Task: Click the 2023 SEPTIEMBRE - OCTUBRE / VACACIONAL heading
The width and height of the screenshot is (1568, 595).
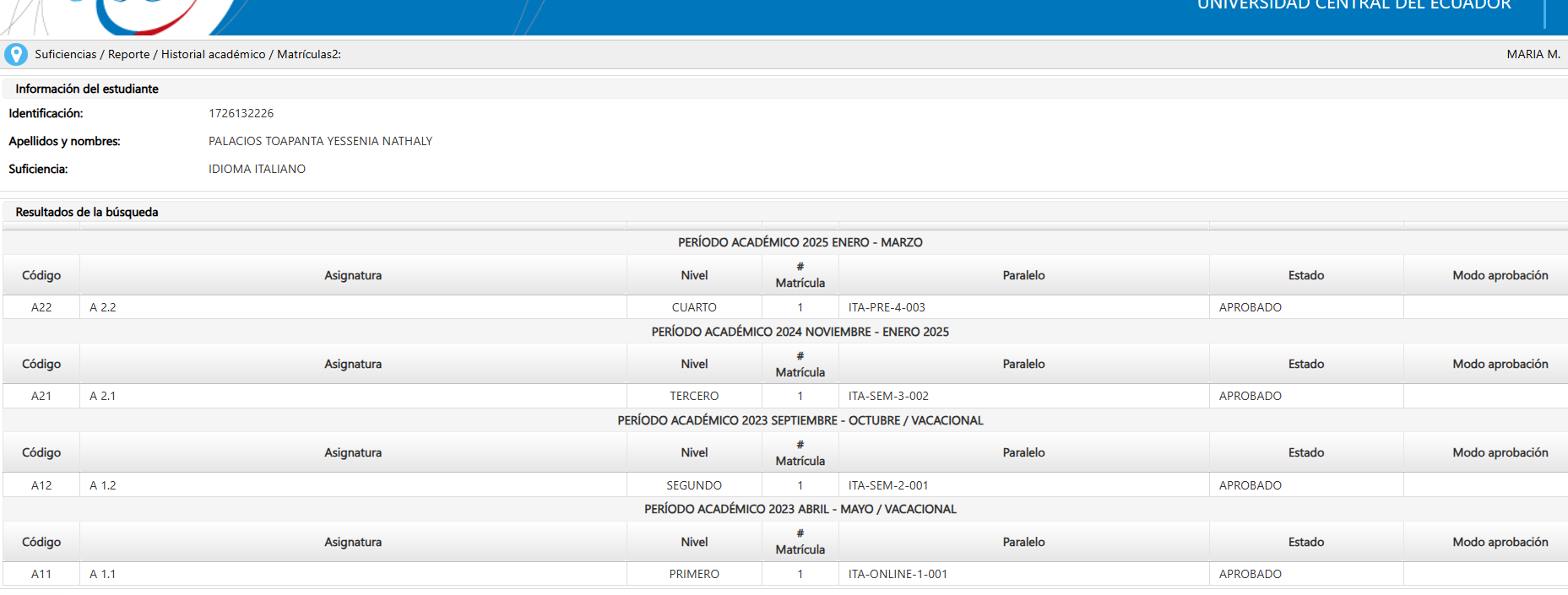Action: tap(800, 420)
